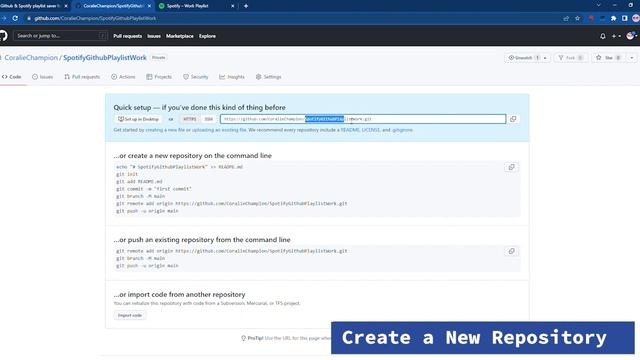Click the Import code button
Screen dimensions: 640x360
point(130,316)
